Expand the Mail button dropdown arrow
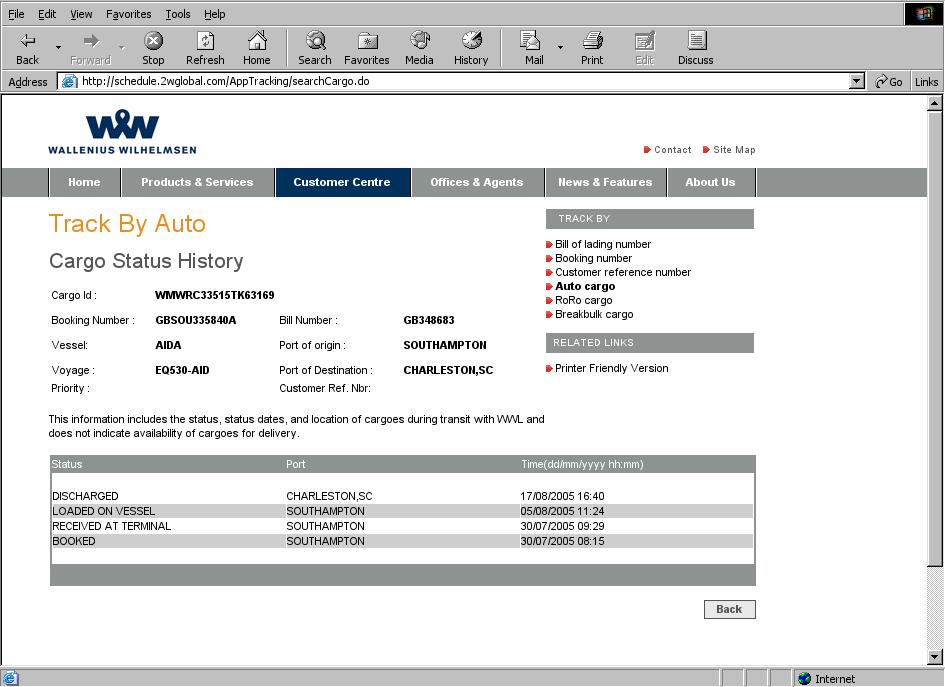Image resolution: width=945 pixels, height=687 pixels. 560,47
